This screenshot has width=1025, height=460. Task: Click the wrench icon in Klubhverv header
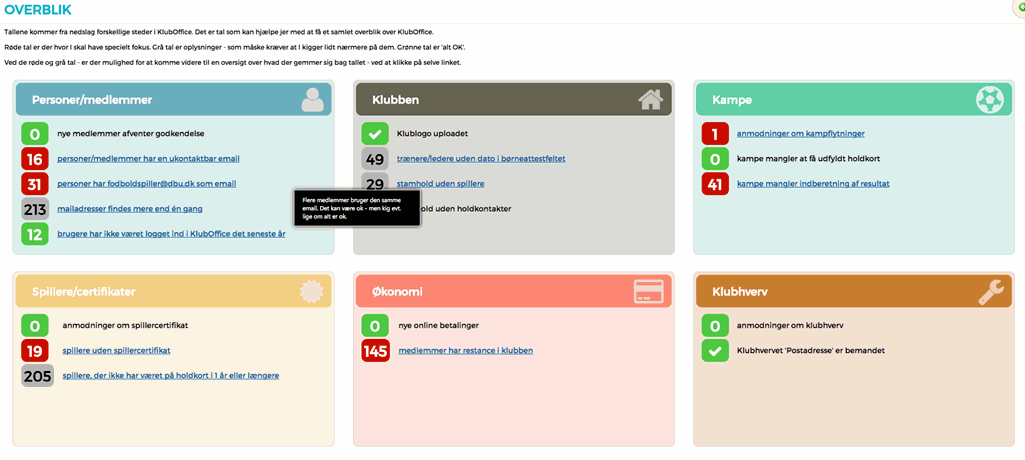tap(992, 291)
